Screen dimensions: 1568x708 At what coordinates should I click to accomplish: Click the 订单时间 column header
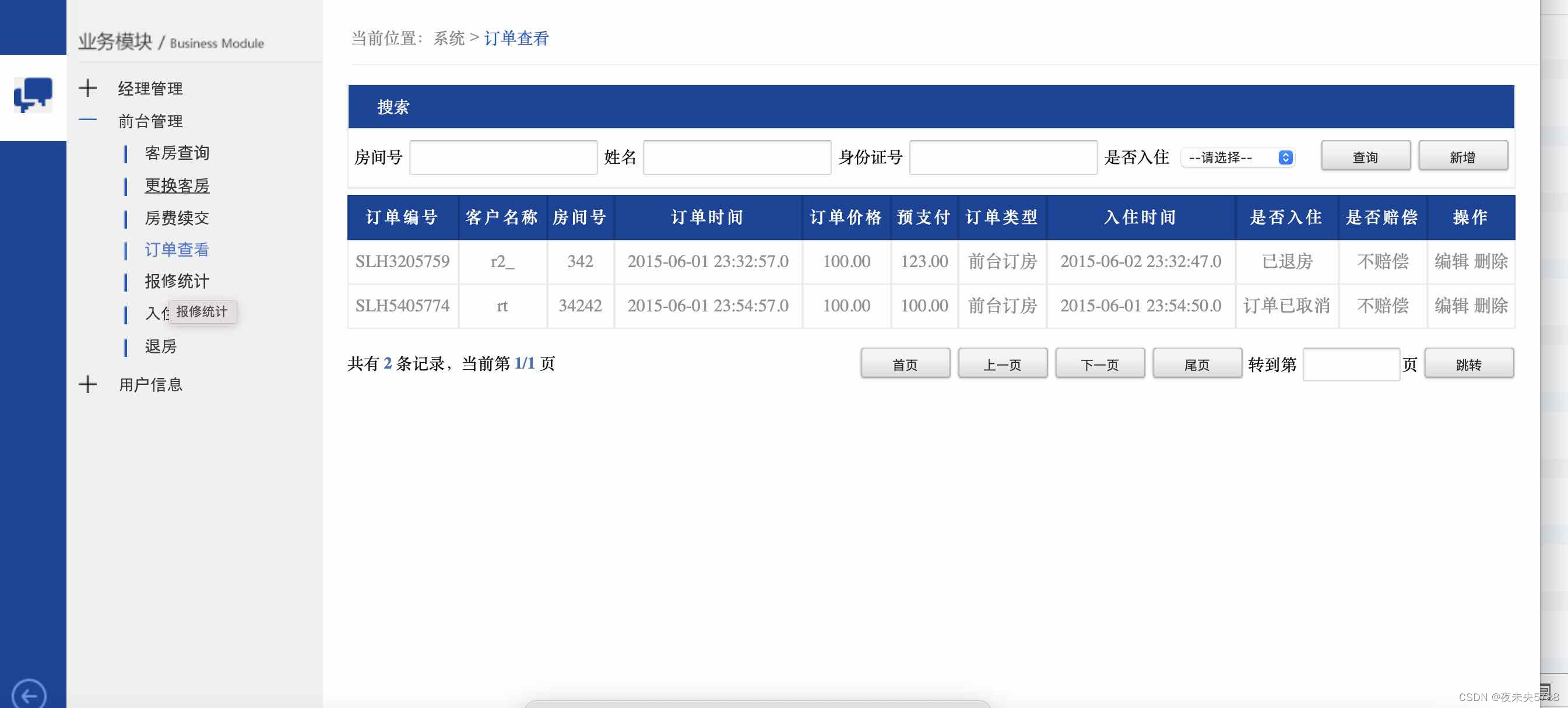pos(708,218)
